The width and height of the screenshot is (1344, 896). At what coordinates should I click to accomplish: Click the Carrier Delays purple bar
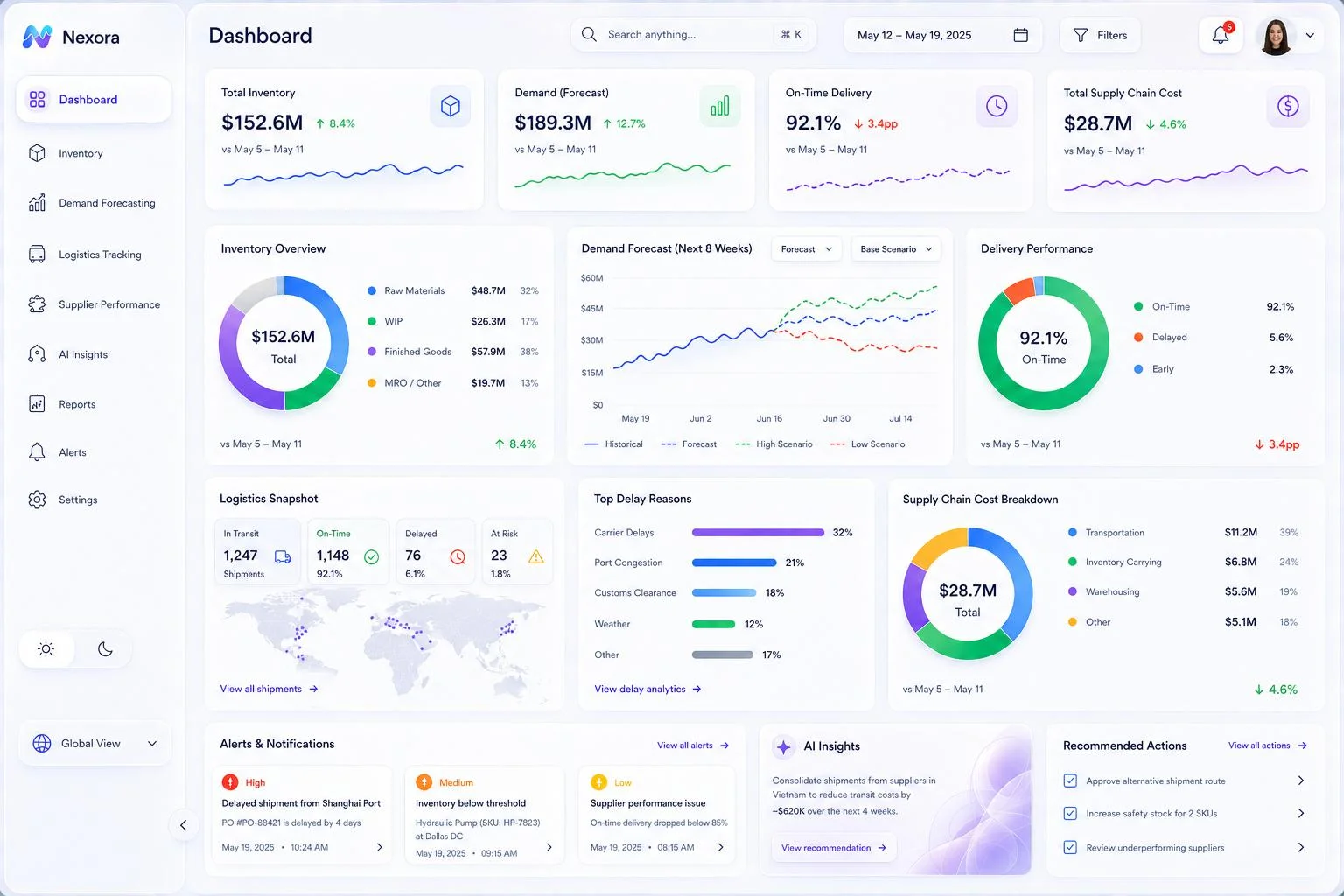coord(758,532)
